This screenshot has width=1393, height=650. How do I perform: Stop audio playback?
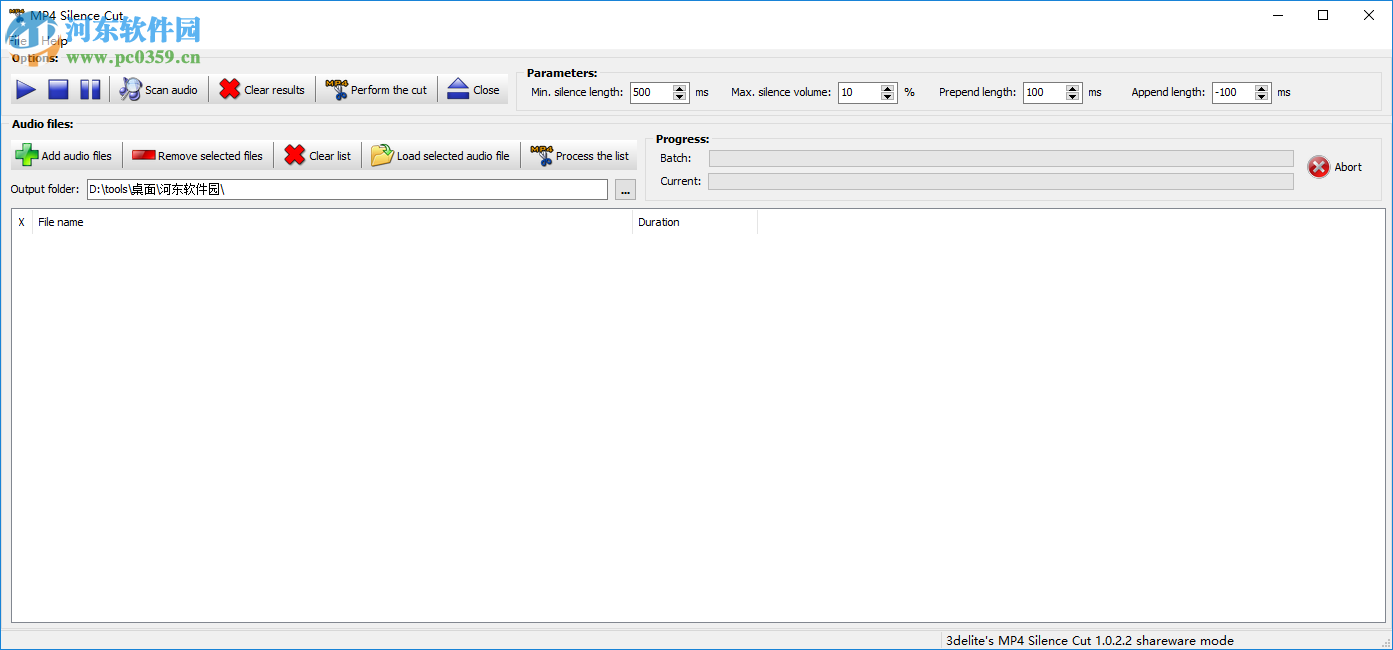pos(58,90)
